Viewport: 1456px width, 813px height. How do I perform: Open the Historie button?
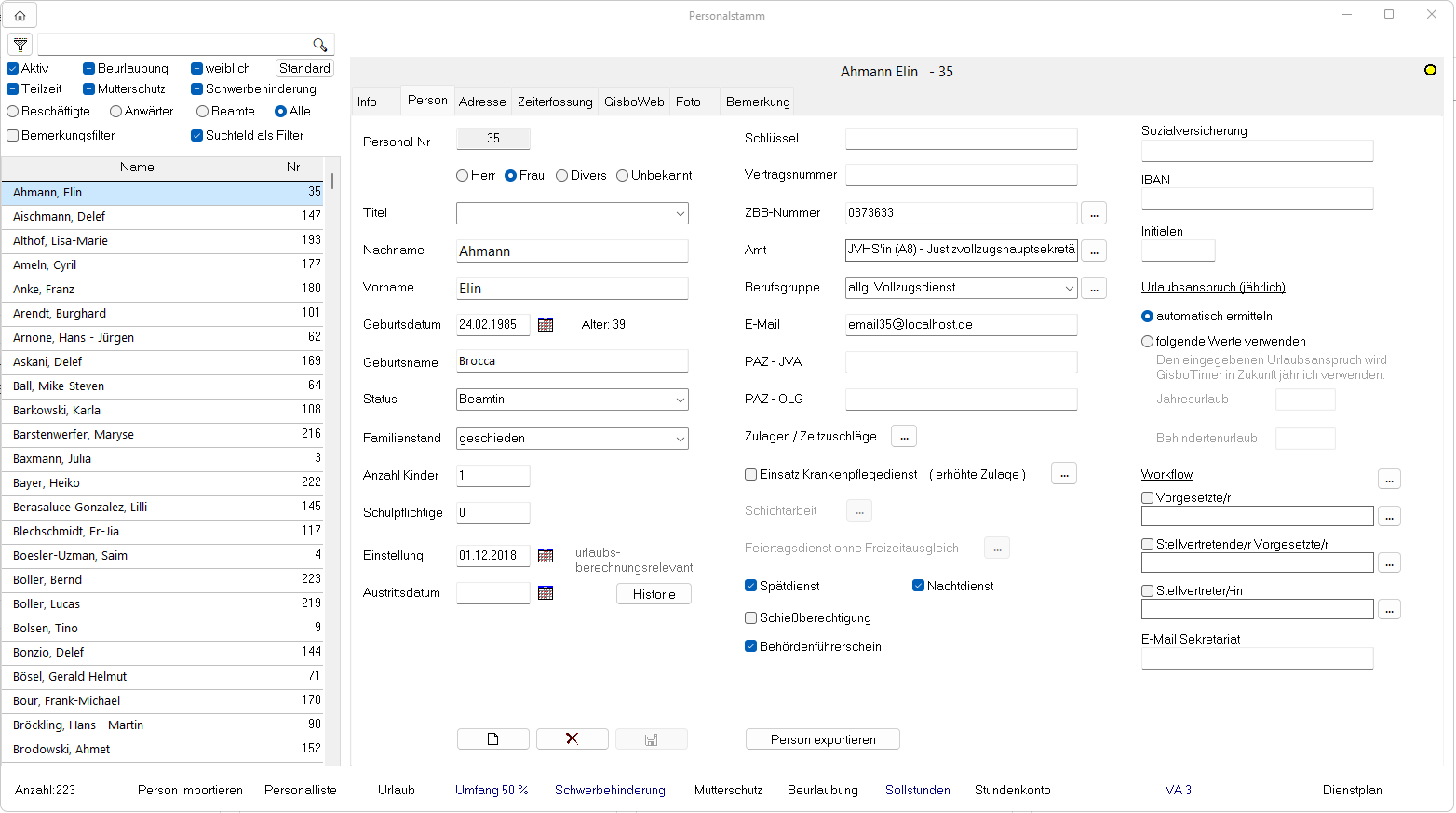click(x=654, y=594)
